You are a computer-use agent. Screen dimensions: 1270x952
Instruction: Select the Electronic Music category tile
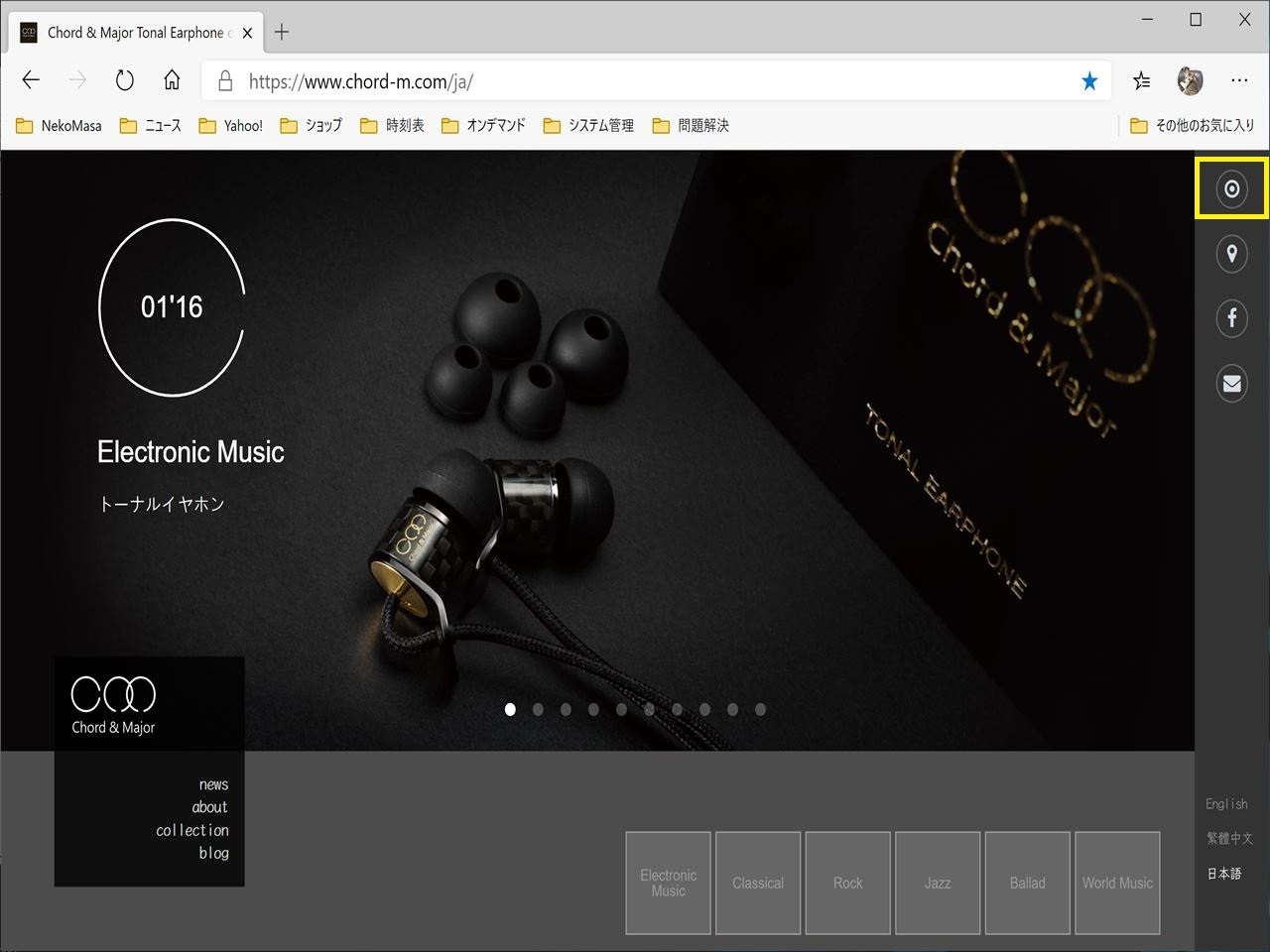(668, 883)
